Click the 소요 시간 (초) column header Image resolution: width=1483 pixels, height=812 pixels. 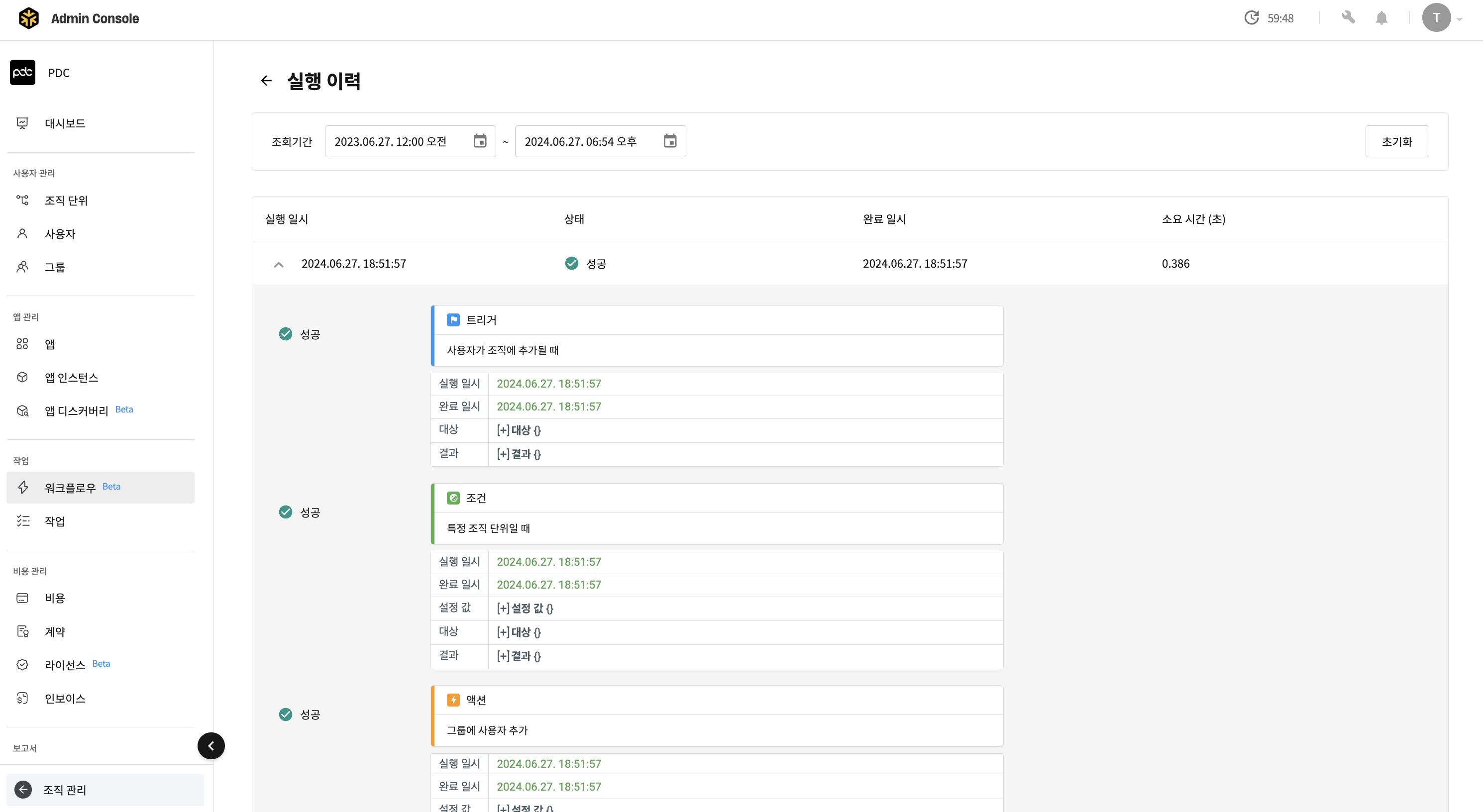1193,219
